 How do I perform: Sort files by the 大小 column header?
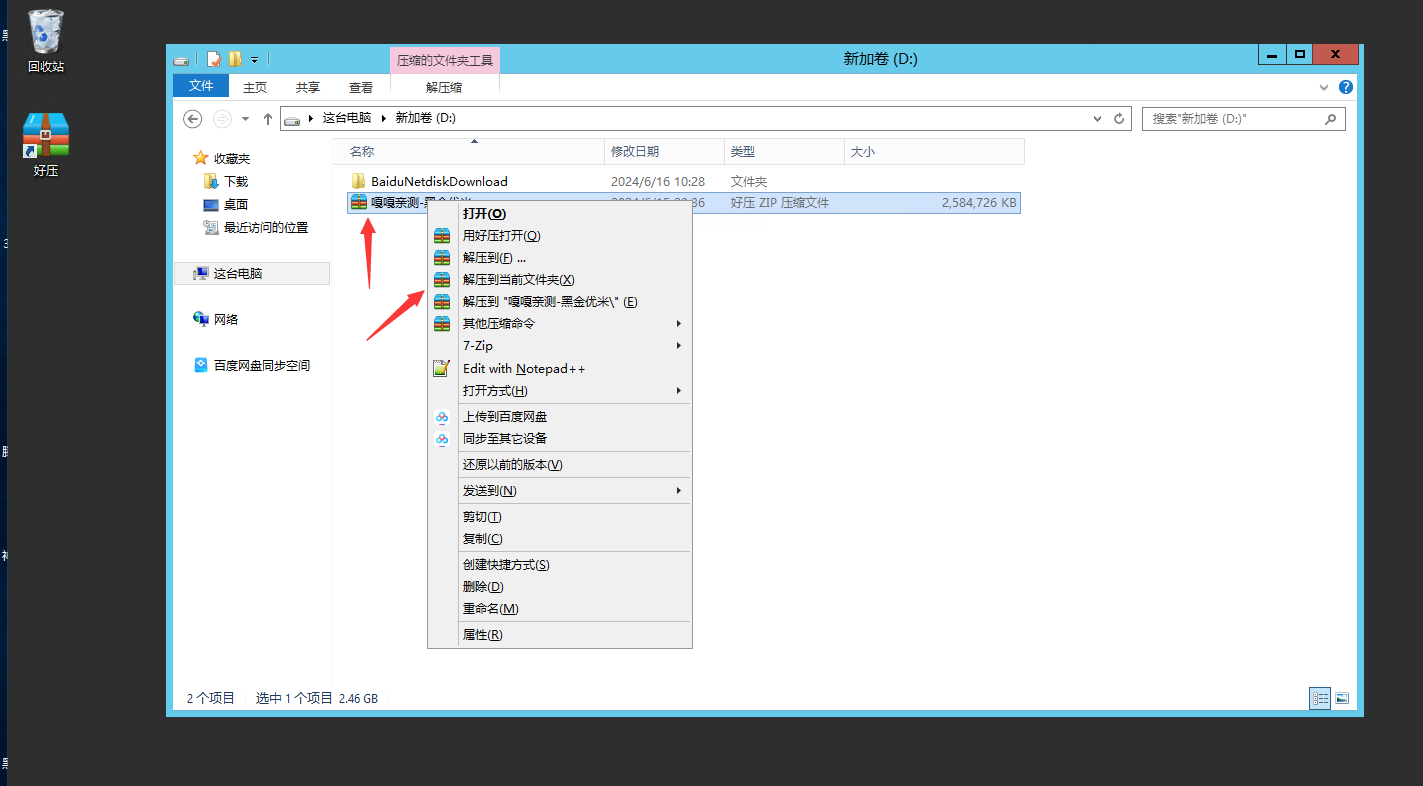click(934, 151)
